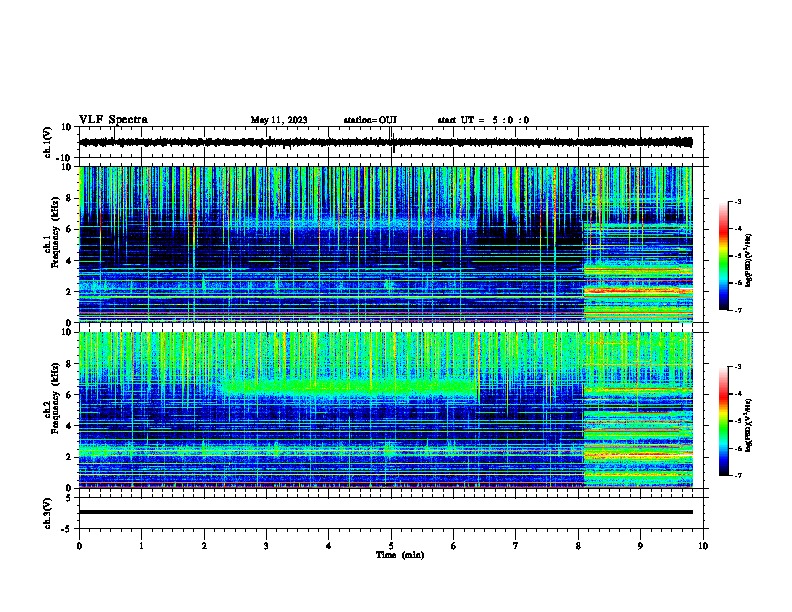The width and height of the screenshot is (792, 612).
Task: Click the ch.2 'Frequency (kHz)' axis label
Action: tap(56, 398)
